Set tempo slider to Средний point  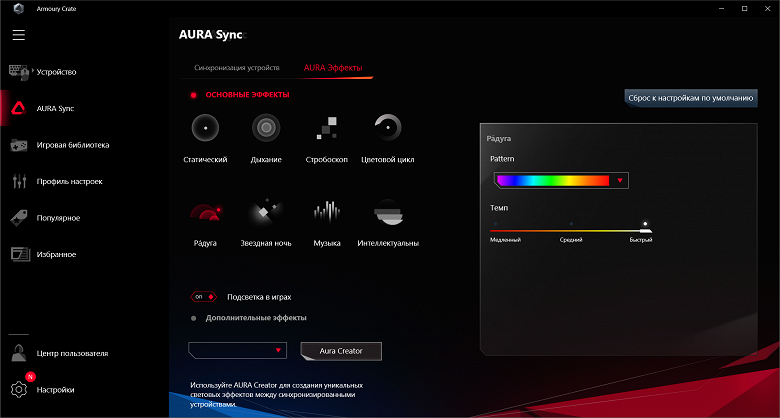pyautogui.click(x=571, y=224)
